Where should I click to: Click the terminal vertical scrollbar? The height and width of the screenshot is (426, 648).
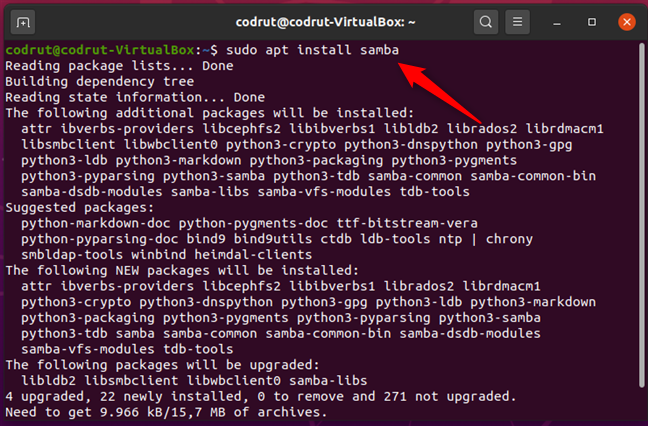(641, 215)
